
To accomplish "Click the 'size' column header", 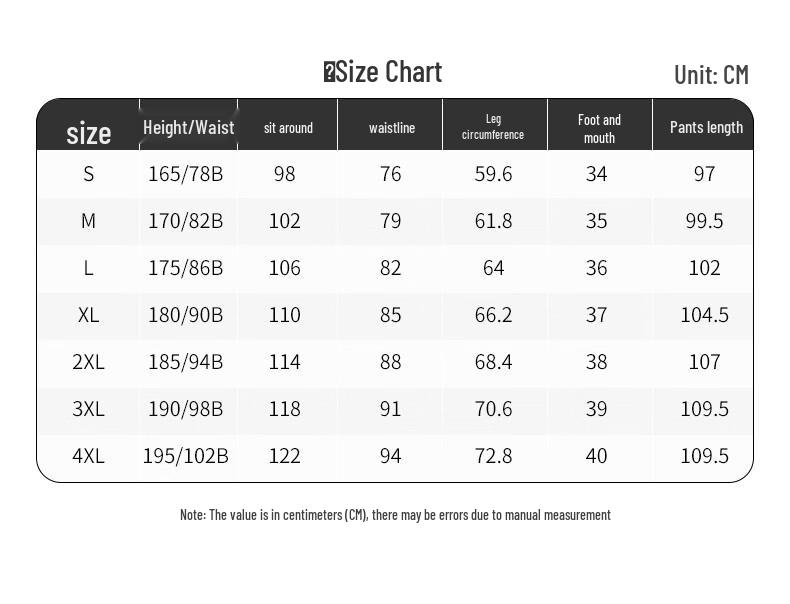I will click(x=88, y=133).
